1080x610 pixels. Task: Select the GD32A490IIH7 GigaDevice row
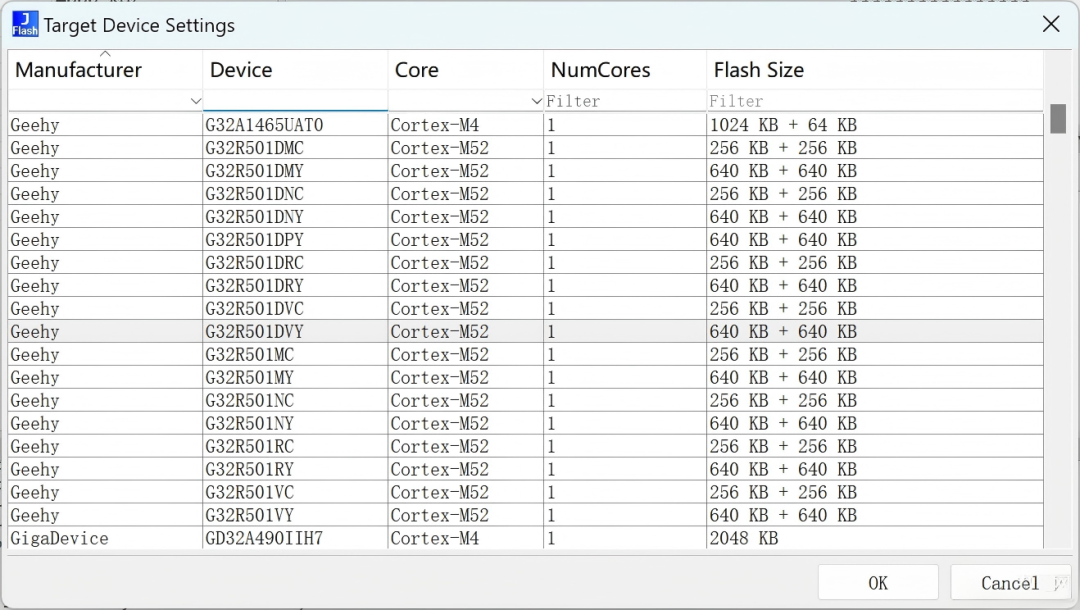526,538
